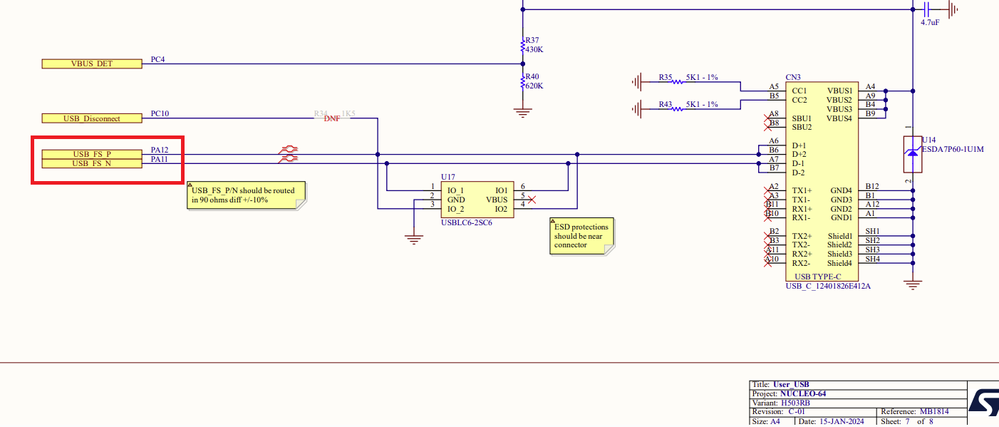Click the Date: 15-JAN-2024 field

(x=835, y=421)
